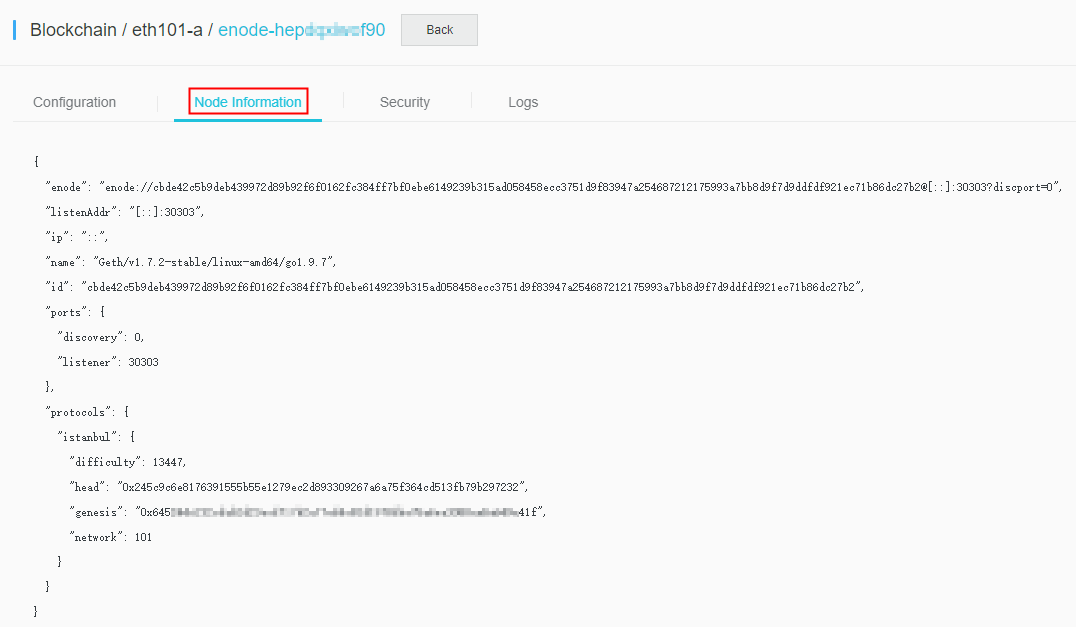Click the enode-hep…f90 breadcrumb link
Image resolution: width=1076 pixels, height=627 pixels.
[301, 30]
